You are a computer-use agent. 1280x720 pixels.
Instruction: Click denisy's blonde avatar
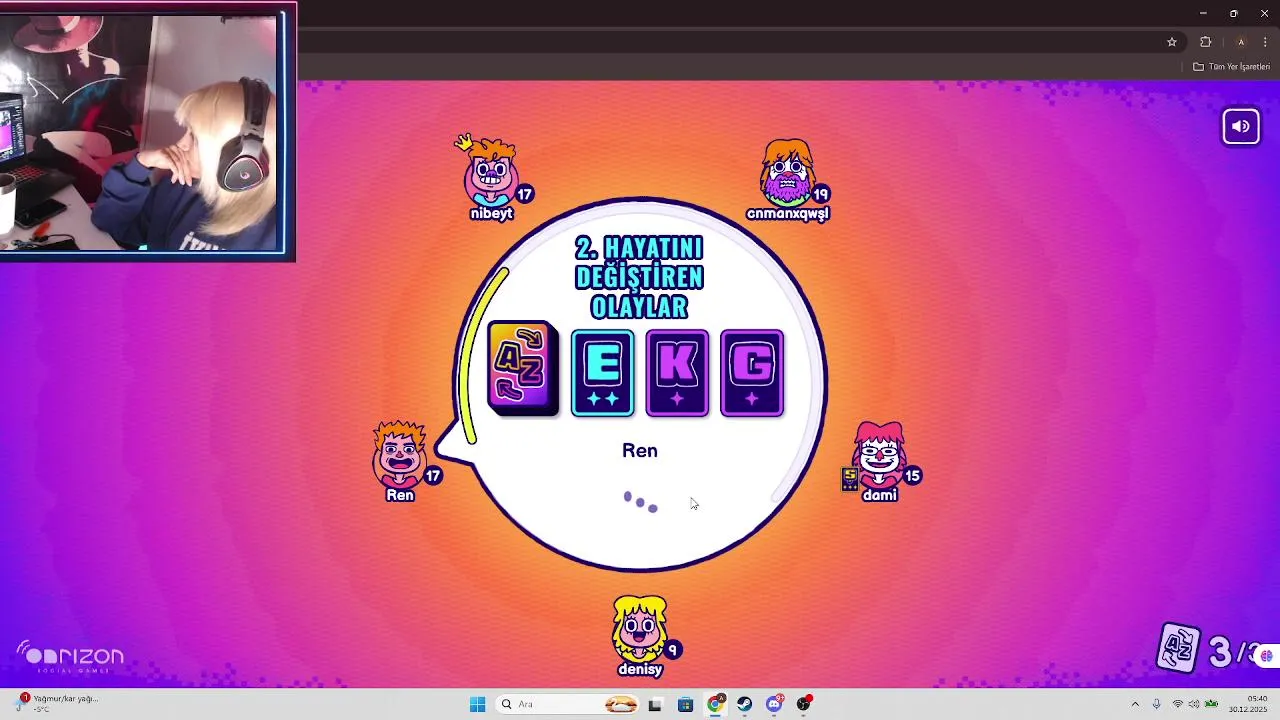pos(640,628)
